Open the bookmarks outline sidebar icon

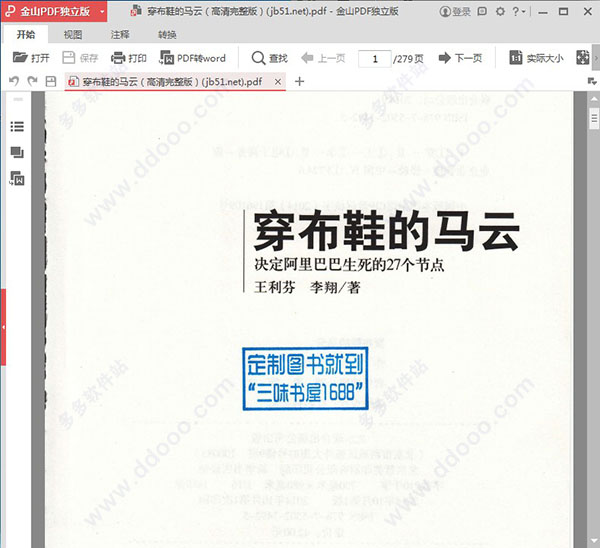coord(17,127)
